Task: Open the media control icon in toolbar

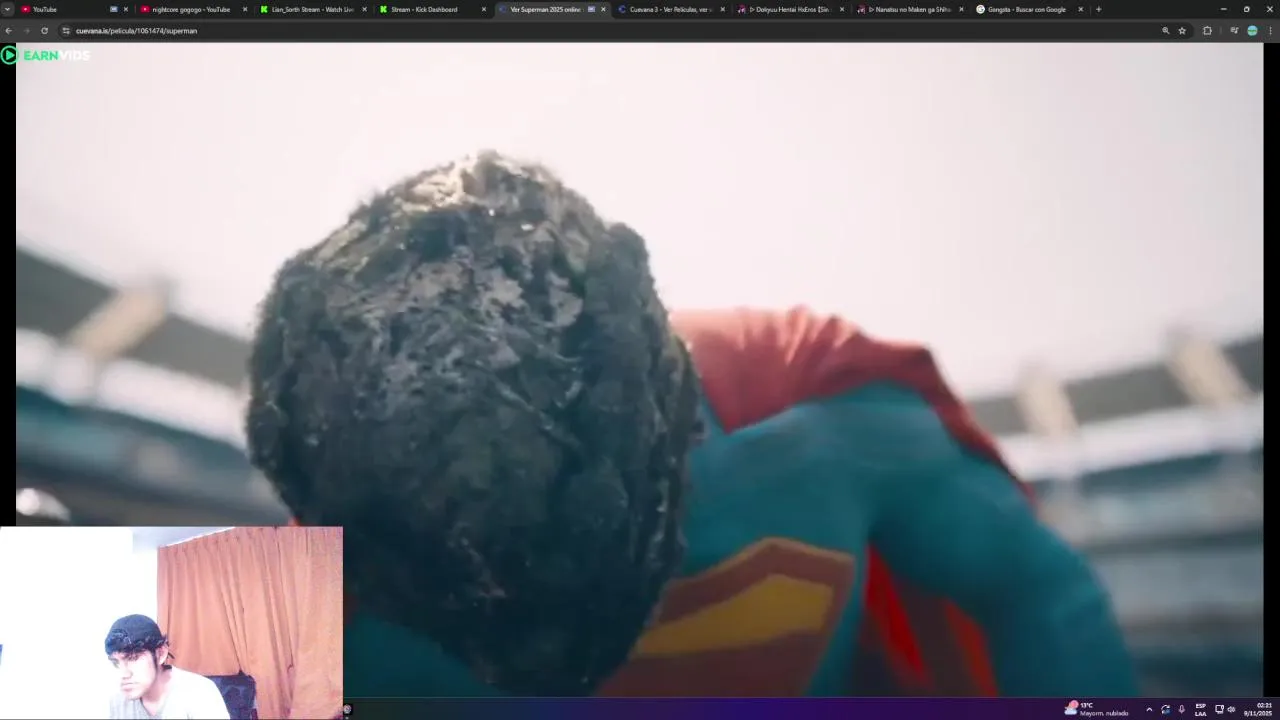Action: point(1234,31)
